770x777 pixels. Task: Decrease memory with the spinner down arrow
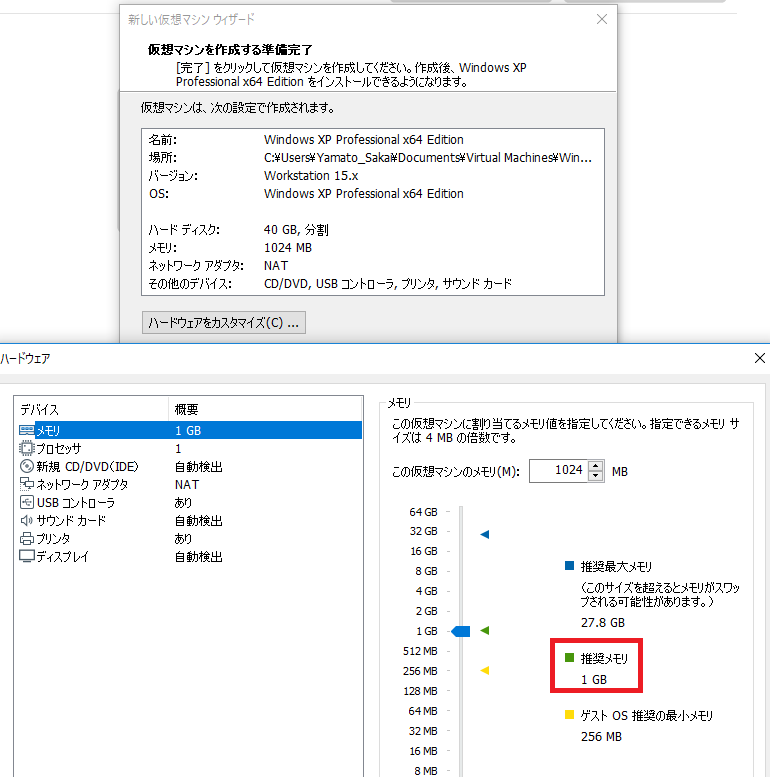coord(596,476)
